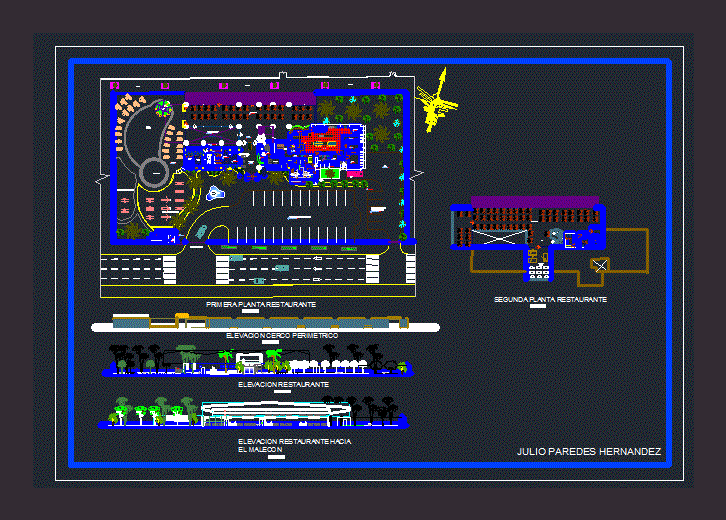Click the malecon-facing restaurant elevation drawing
Viewport: 726px width, 520px height.
tap(258, 412)
